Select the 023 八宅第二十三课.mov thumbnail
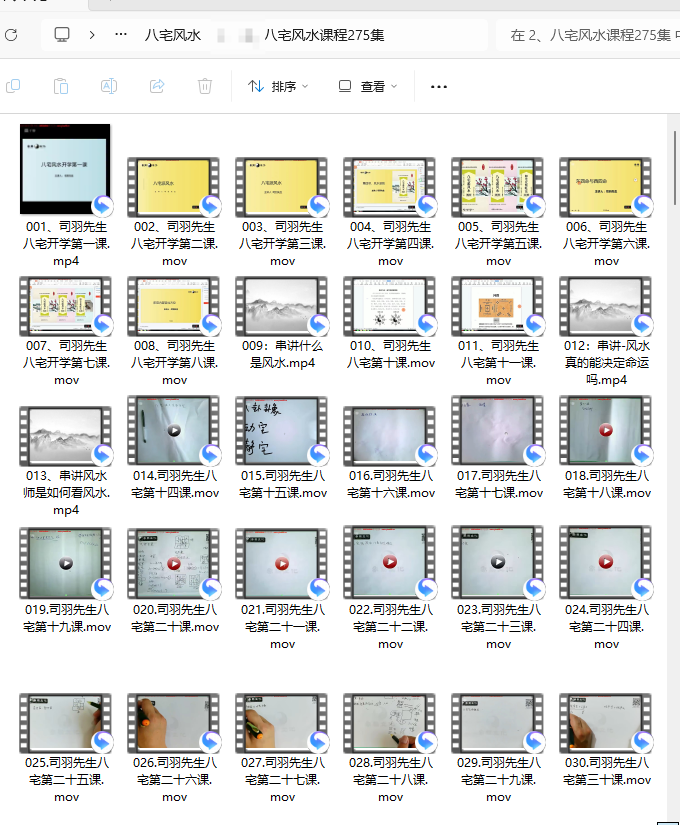 (x=497, y=562)
